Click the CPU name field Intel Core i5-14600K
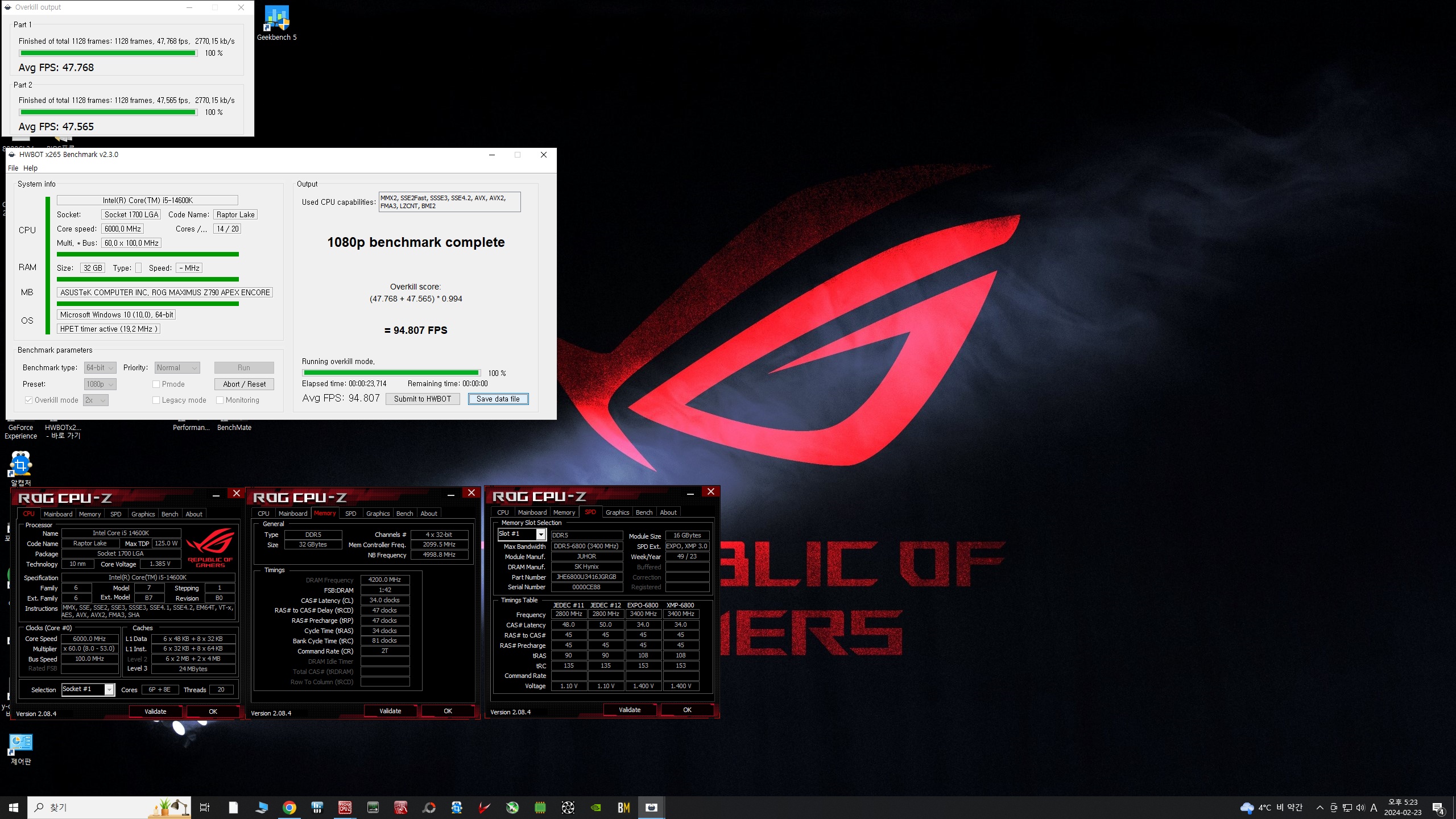The height and width of the screenshot is (819, 1456). click(x=147, y=200)
